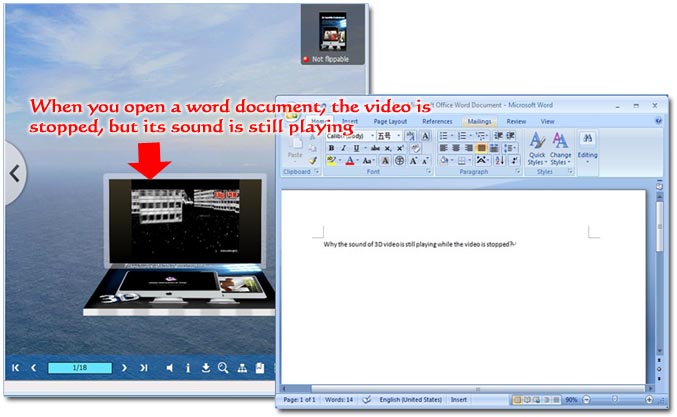Click the flipbook bookmark page icon

click(x=260, y=368)
